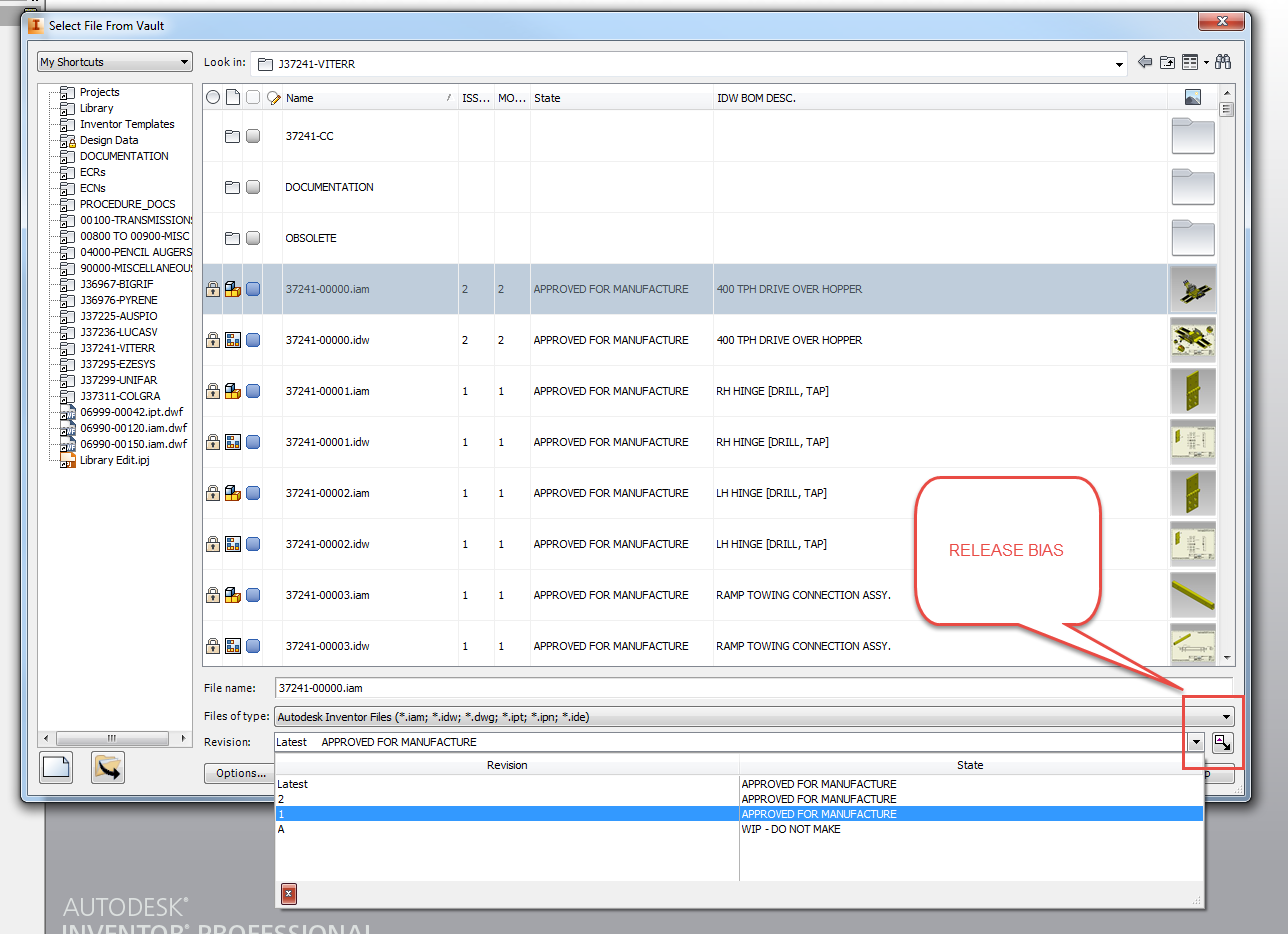Click the red X icon in the revision panel
1288x934 pixels.
[x=288, y=893]
